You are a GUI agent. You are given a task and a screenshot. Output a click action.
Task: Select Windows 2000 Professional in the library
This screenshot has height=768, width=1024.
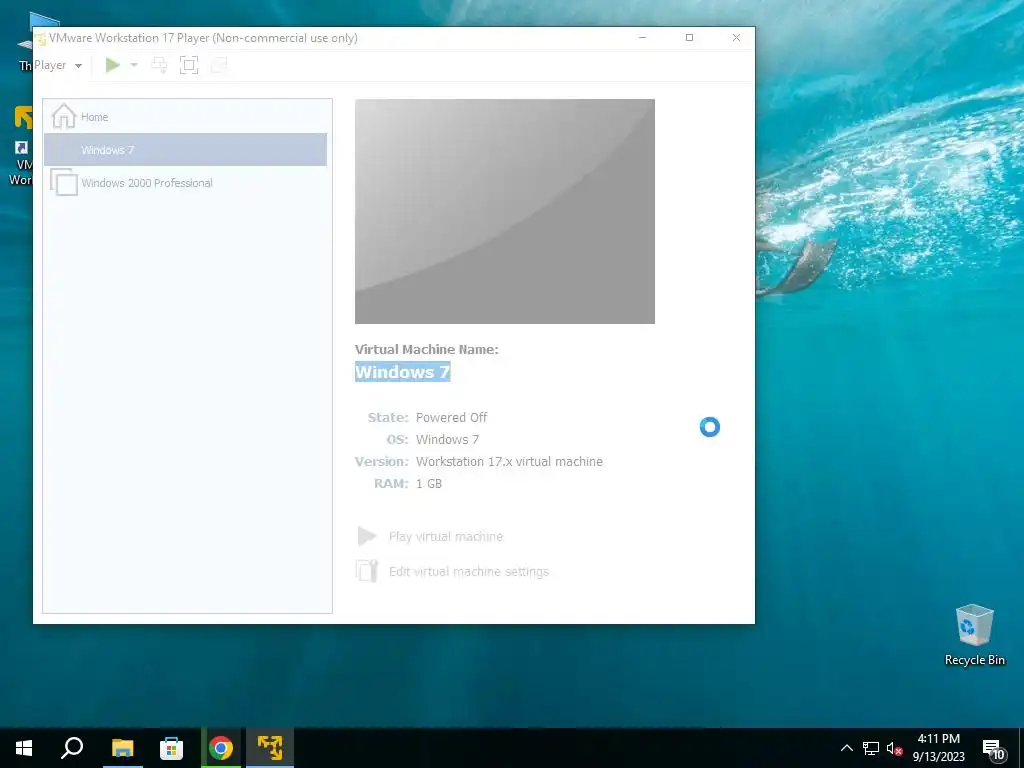tap(185, 183)
